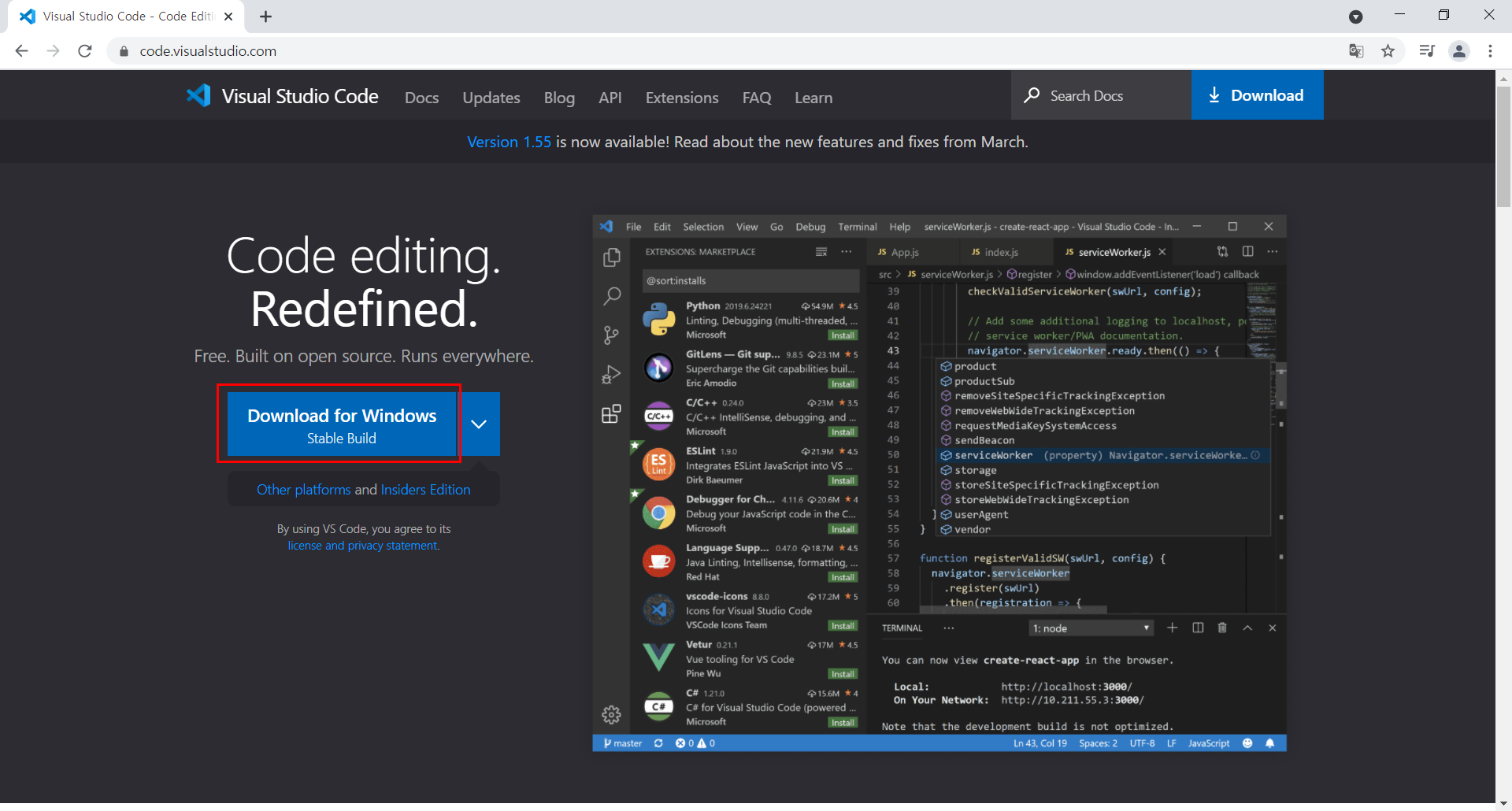The height and width of the screenshot is (811, 1512).
Task: Click the Run and Debug icon in preview
Action: (611, 375)
